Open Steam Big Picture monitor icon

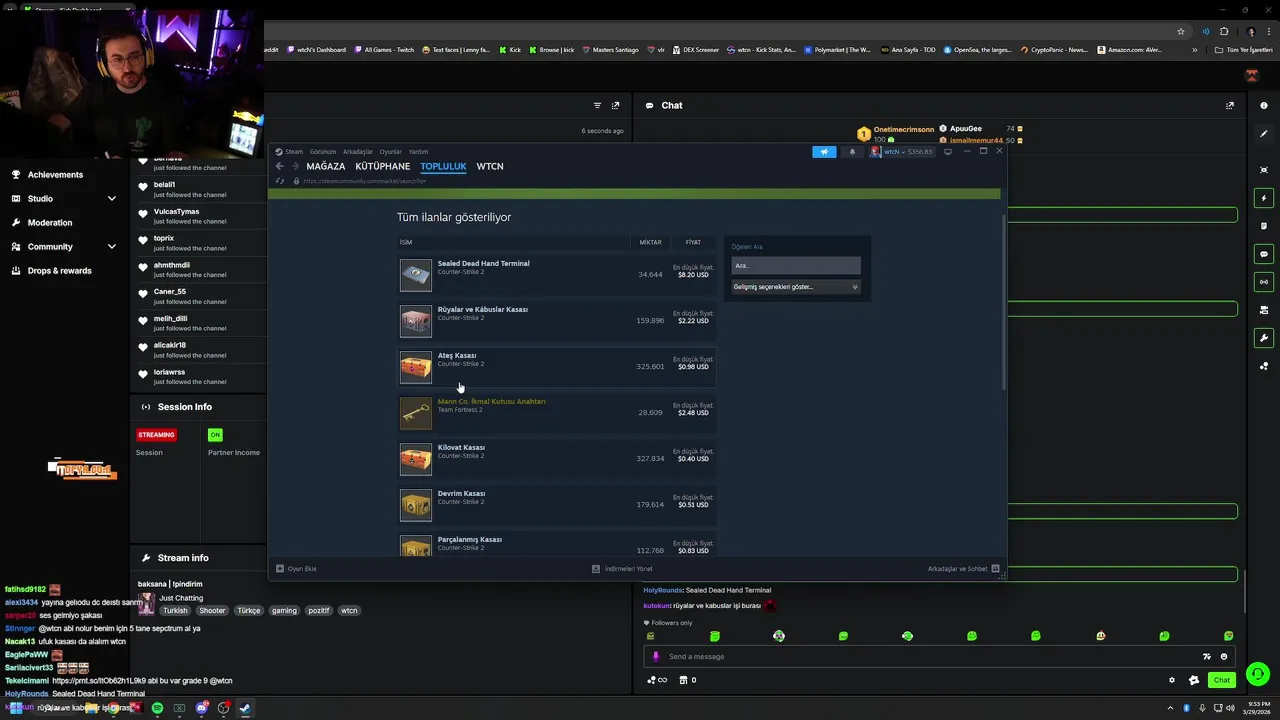948,152
